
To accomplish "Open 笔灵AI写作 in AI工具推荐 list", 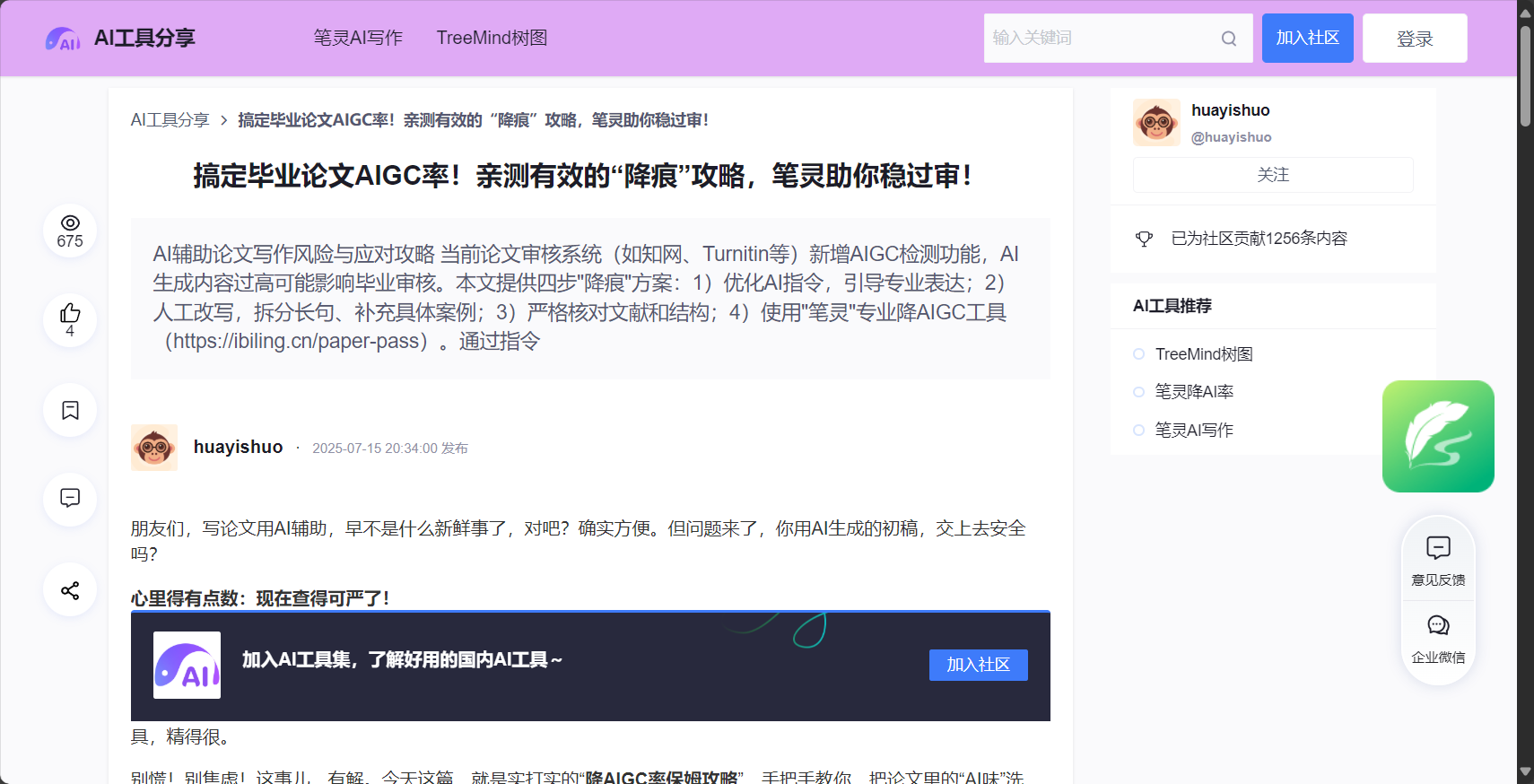I will tap(1194, 431).
